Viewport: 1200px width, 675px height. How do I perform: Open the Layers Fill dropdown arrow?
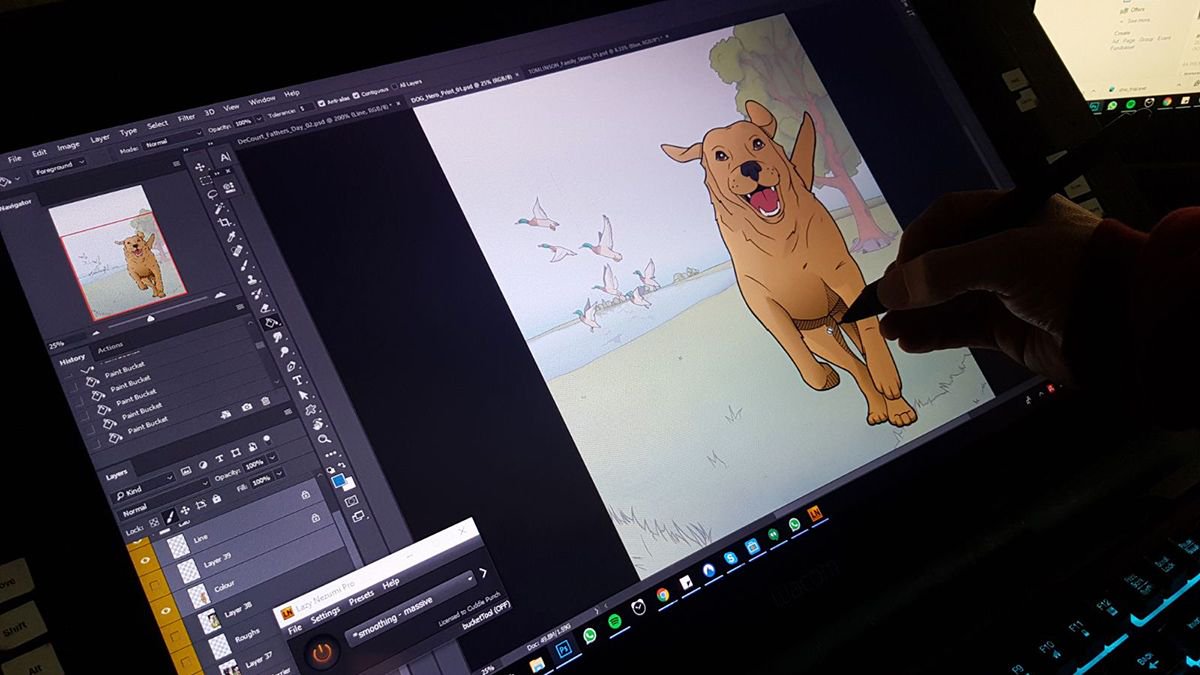click(x=279, y=474)
